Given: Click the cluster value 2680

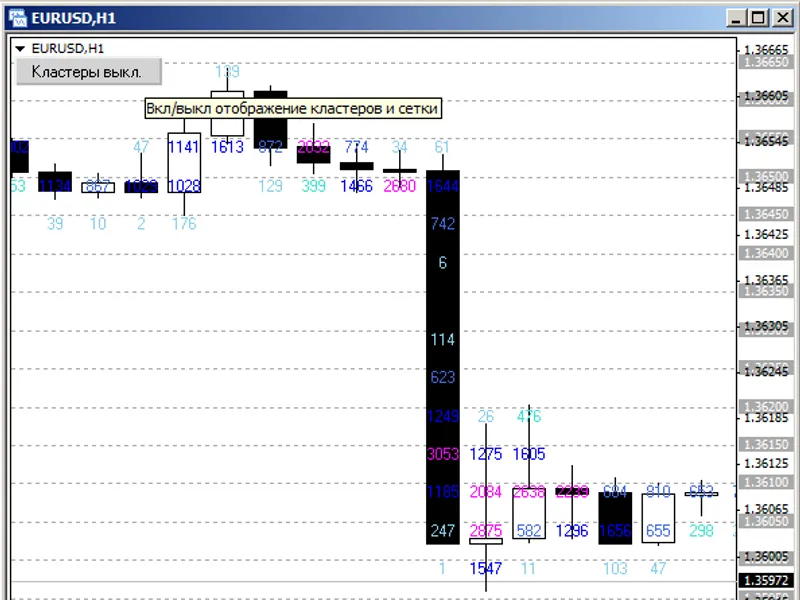Looking at the screenshot, I should 399,186.
